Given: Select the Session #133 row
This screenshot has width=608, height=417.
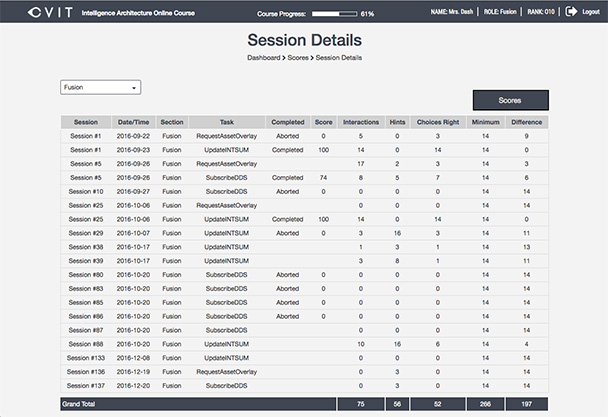Looking at the screenshot, I should click(85, 357).
